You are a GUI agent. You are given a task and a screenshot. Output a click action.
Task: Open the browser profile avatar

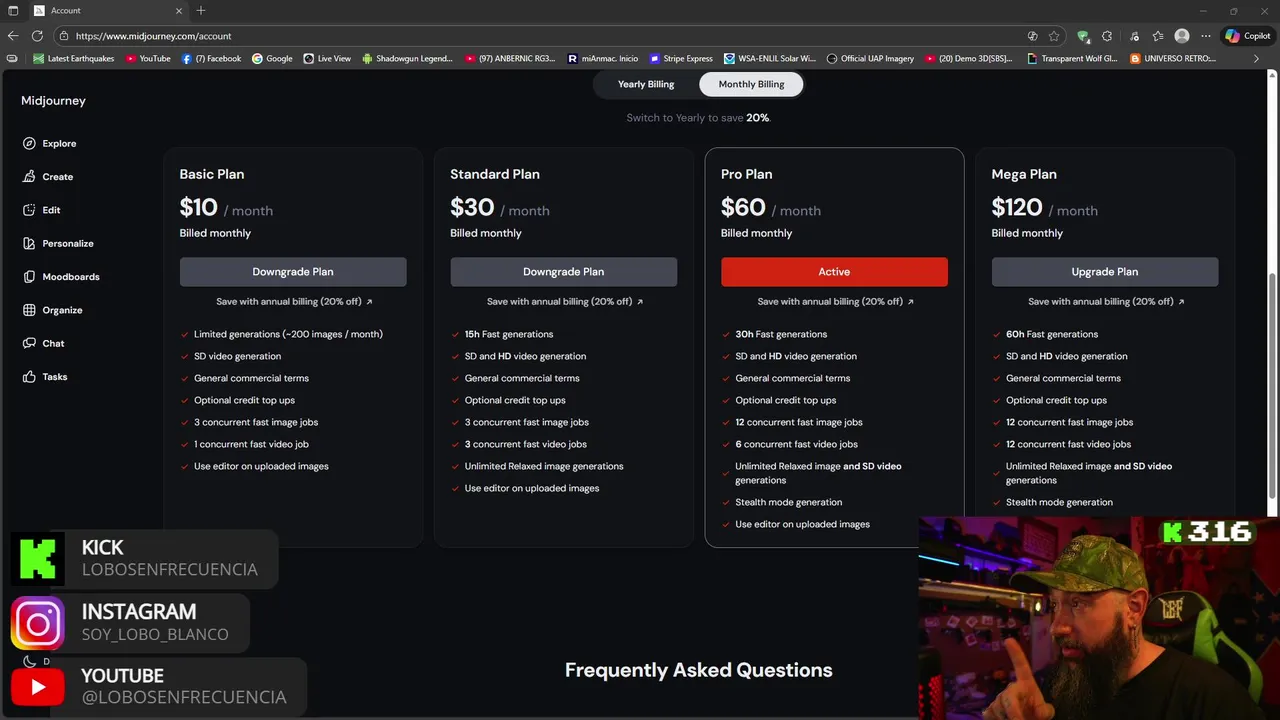point(1182,36)
